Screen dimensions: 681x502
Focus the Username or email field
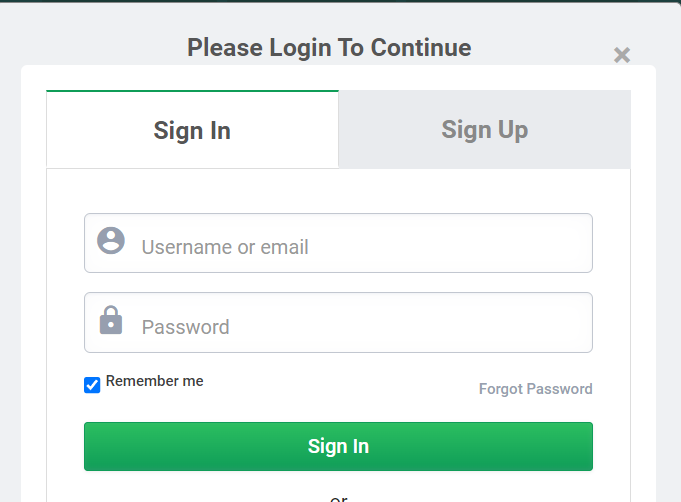pyautogui.click(x=360, y=247)
